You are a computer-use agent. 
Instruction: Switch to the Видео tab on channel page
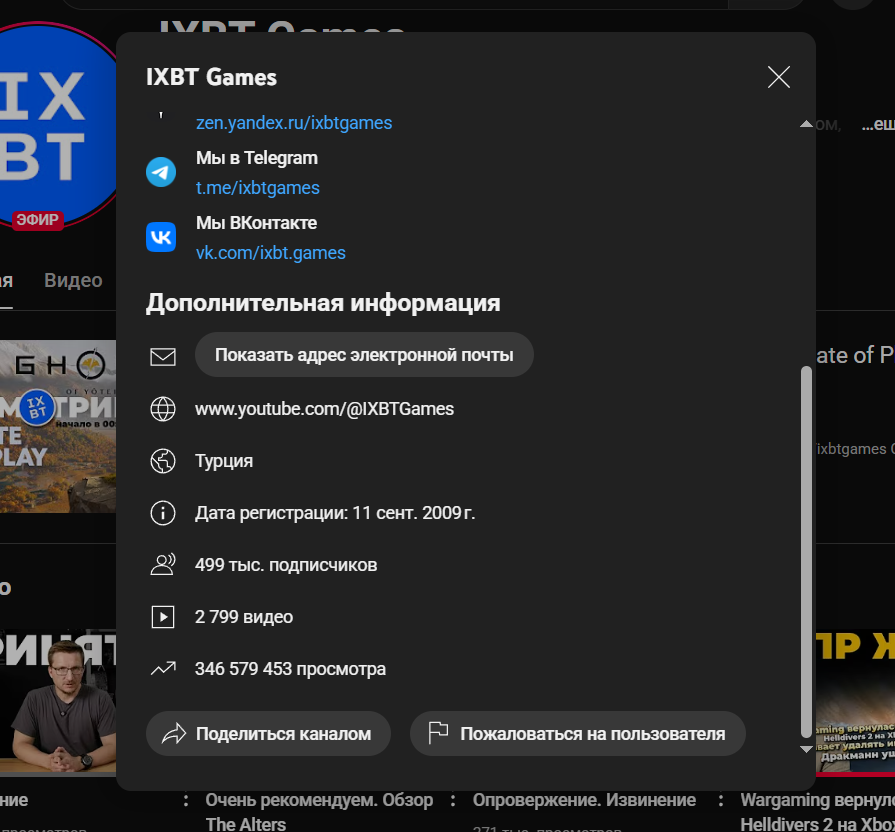coord(73,281)
